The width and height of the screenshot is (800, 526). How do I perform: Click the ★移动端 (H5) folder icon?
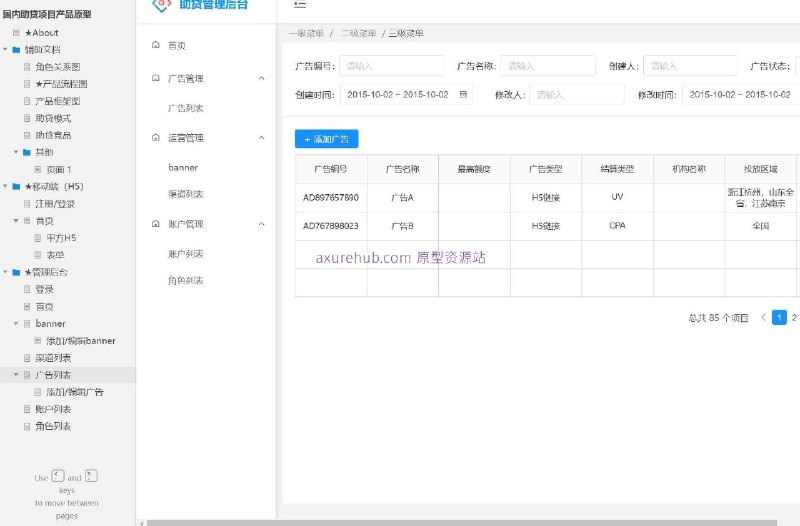16,186
